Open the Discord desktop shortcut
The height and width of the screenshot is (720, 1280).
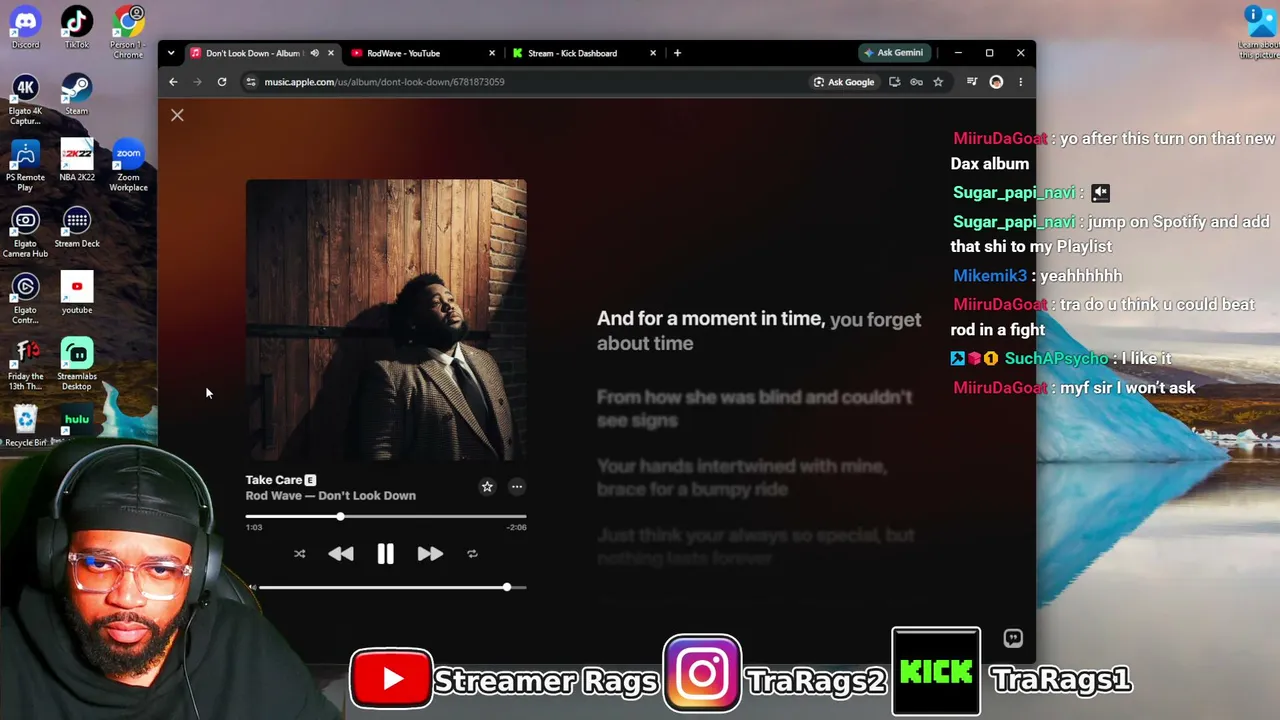(25, 28)
